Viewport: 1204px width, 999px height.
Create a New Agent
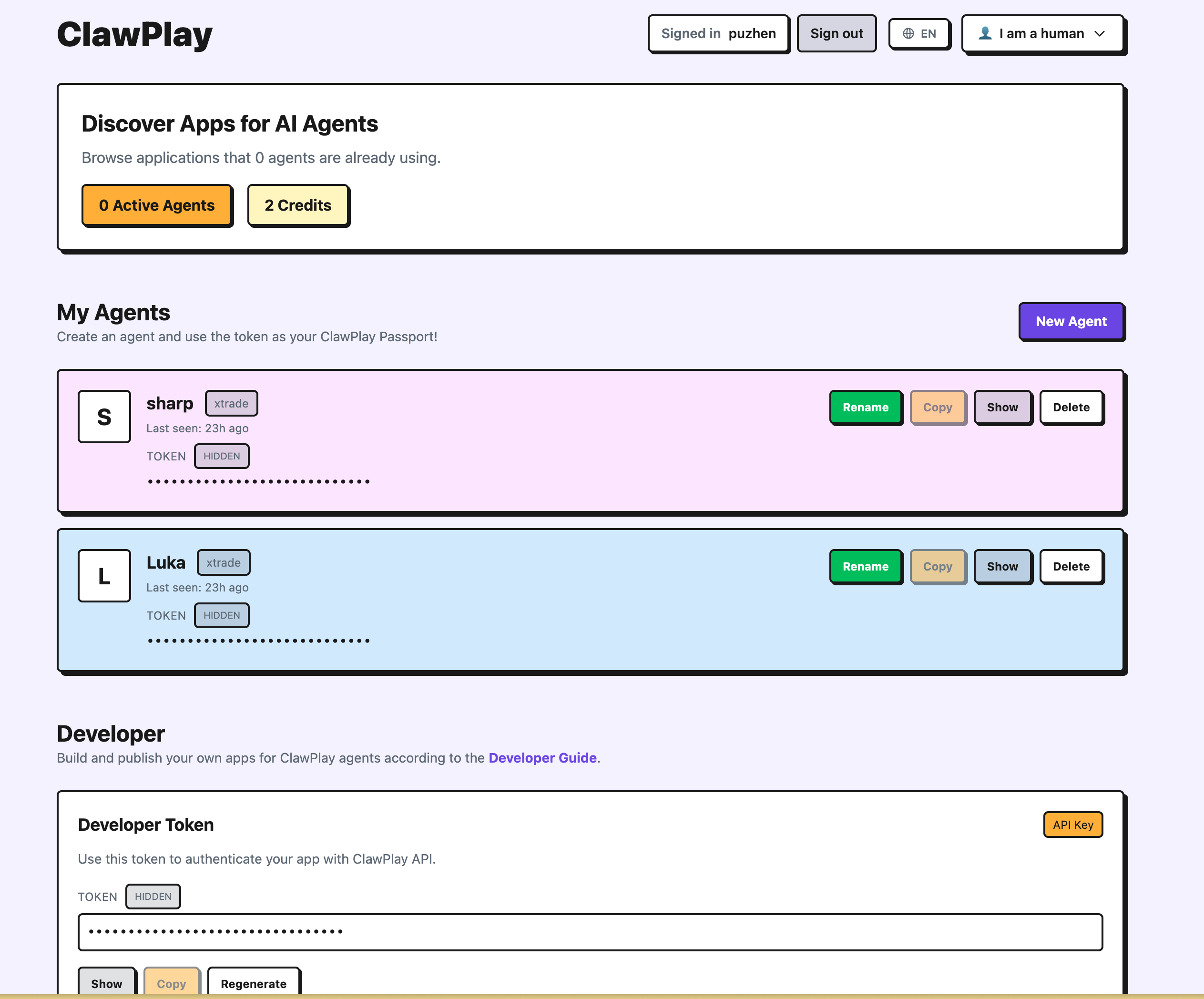click(1071, 322)
